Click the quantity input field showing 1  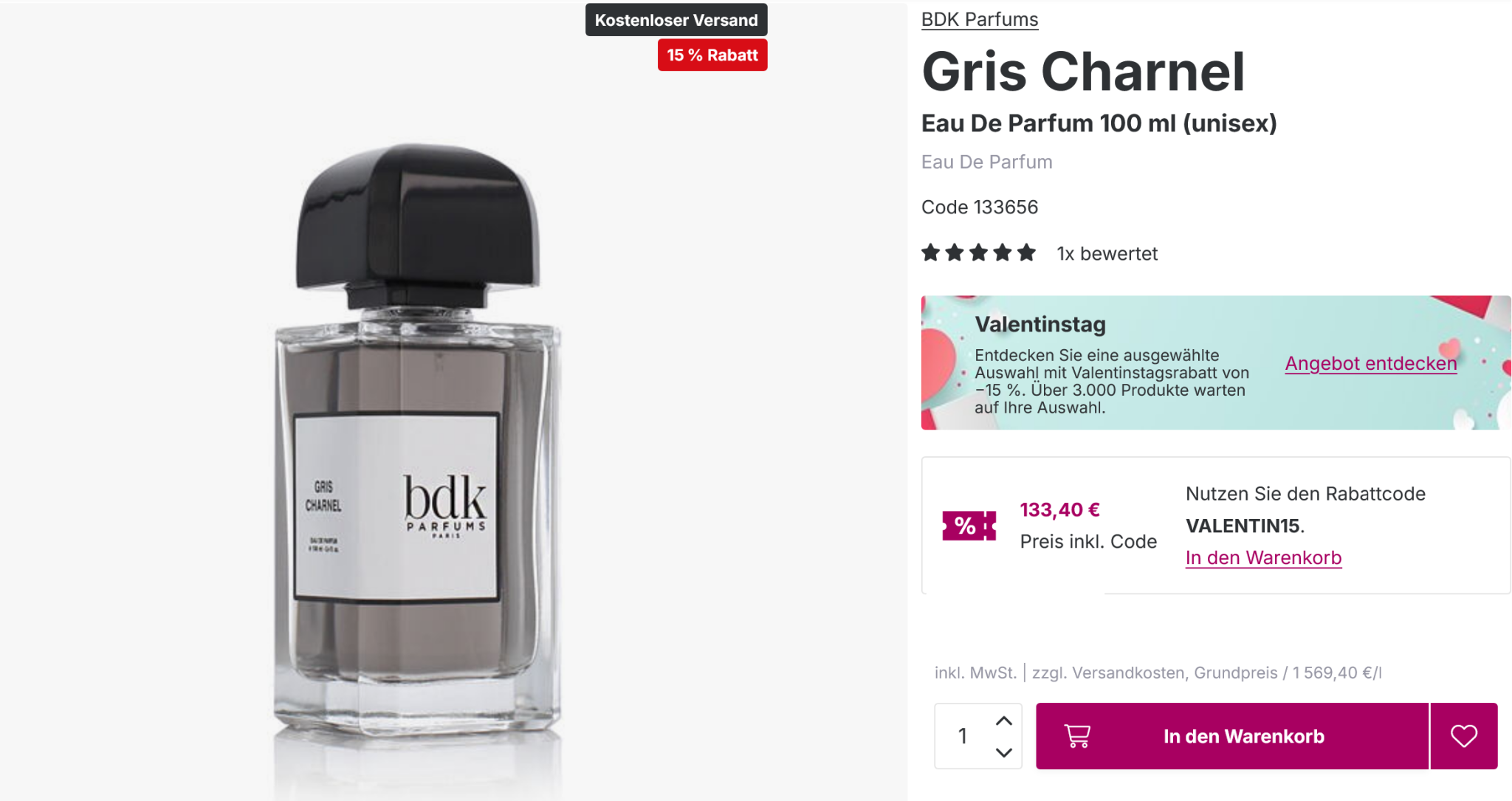[x=963, y=736]
